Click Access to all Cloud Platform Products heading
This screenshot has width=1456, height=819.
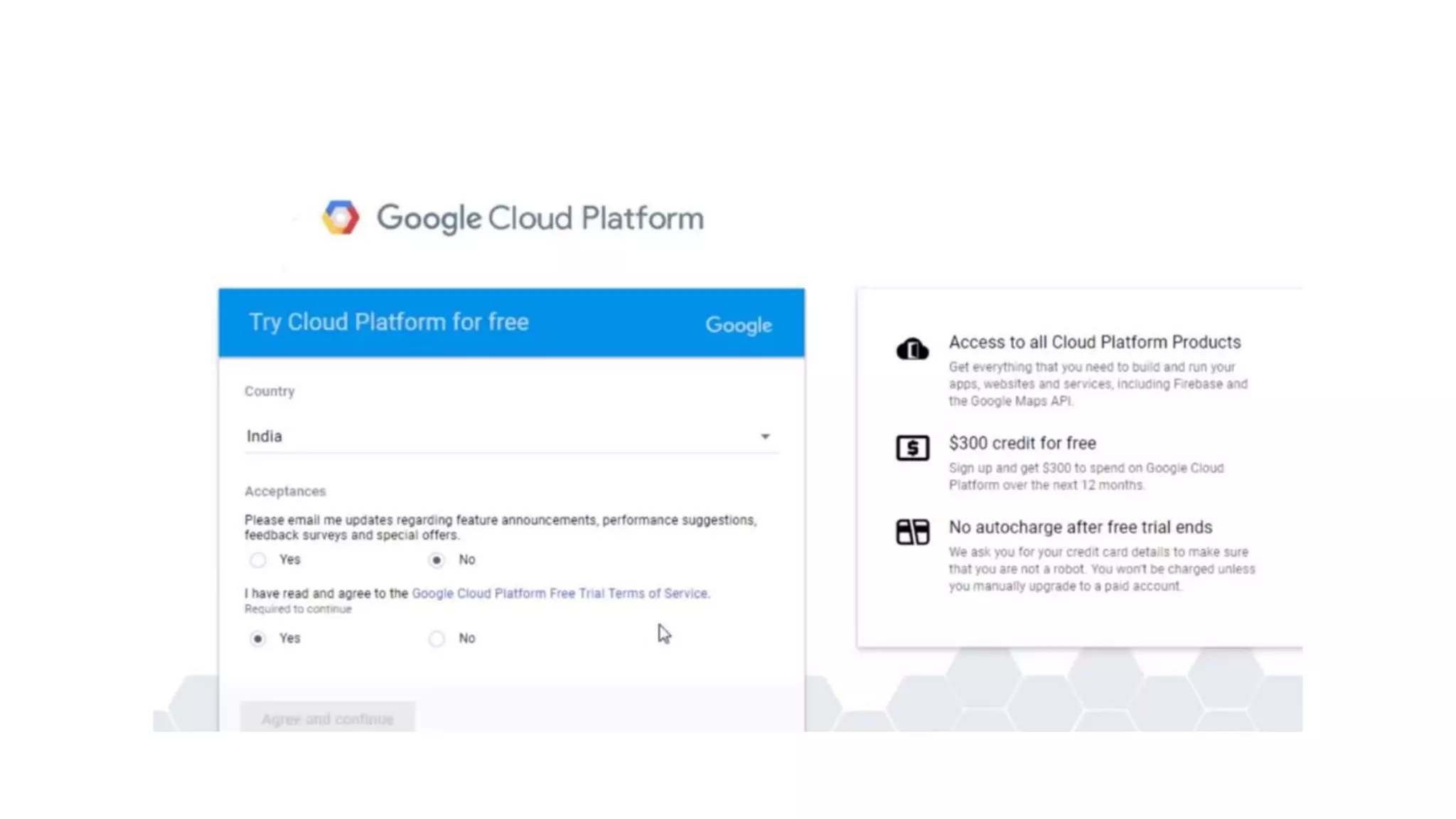[1094, 342]
